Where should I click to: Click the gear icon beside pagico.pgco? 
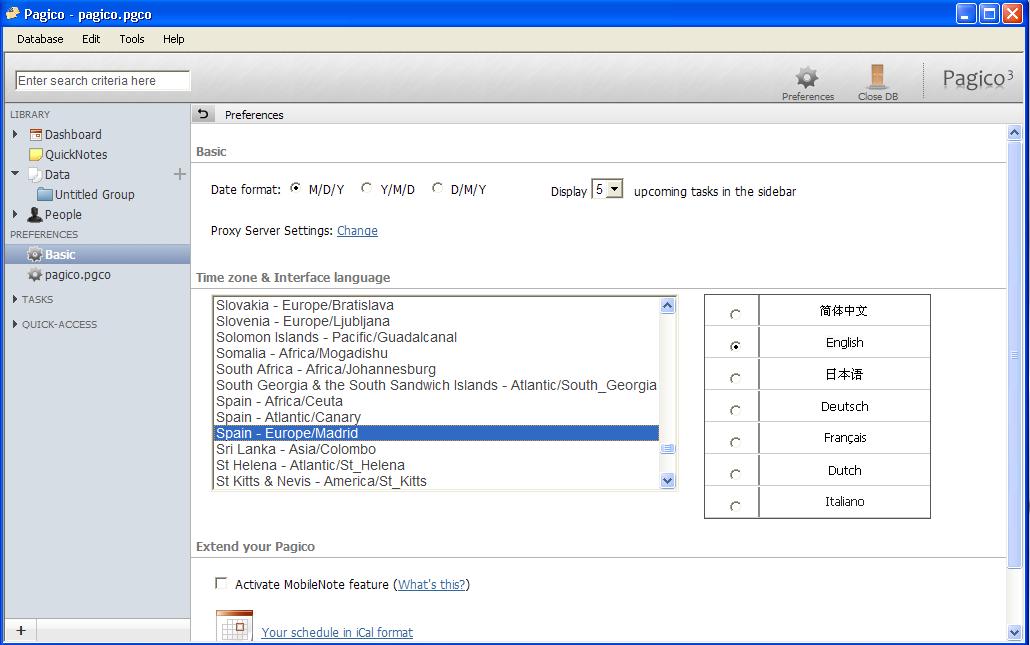[35, 275]
